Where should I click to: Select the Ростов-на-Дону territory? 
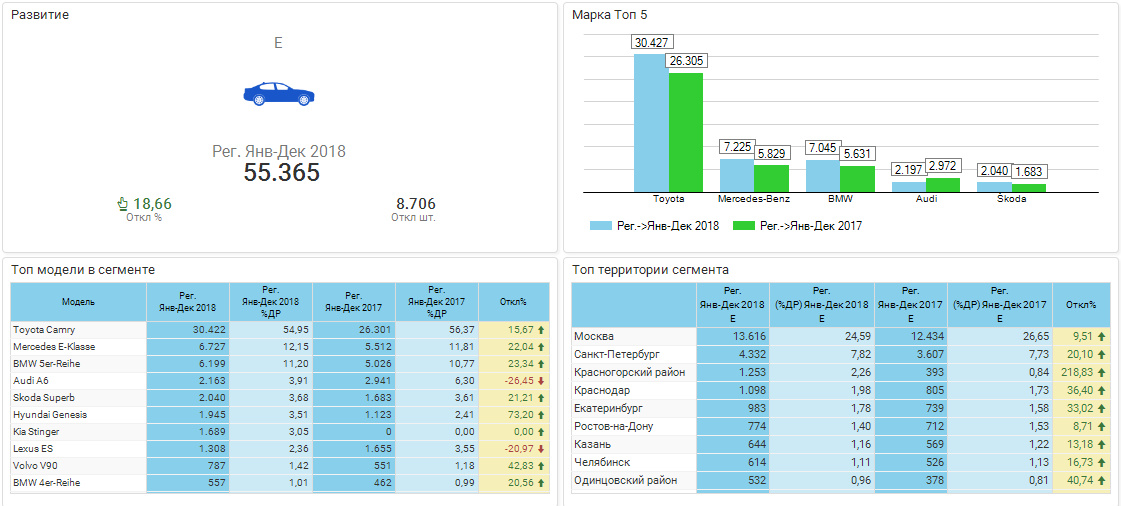[x=613, y=426]
